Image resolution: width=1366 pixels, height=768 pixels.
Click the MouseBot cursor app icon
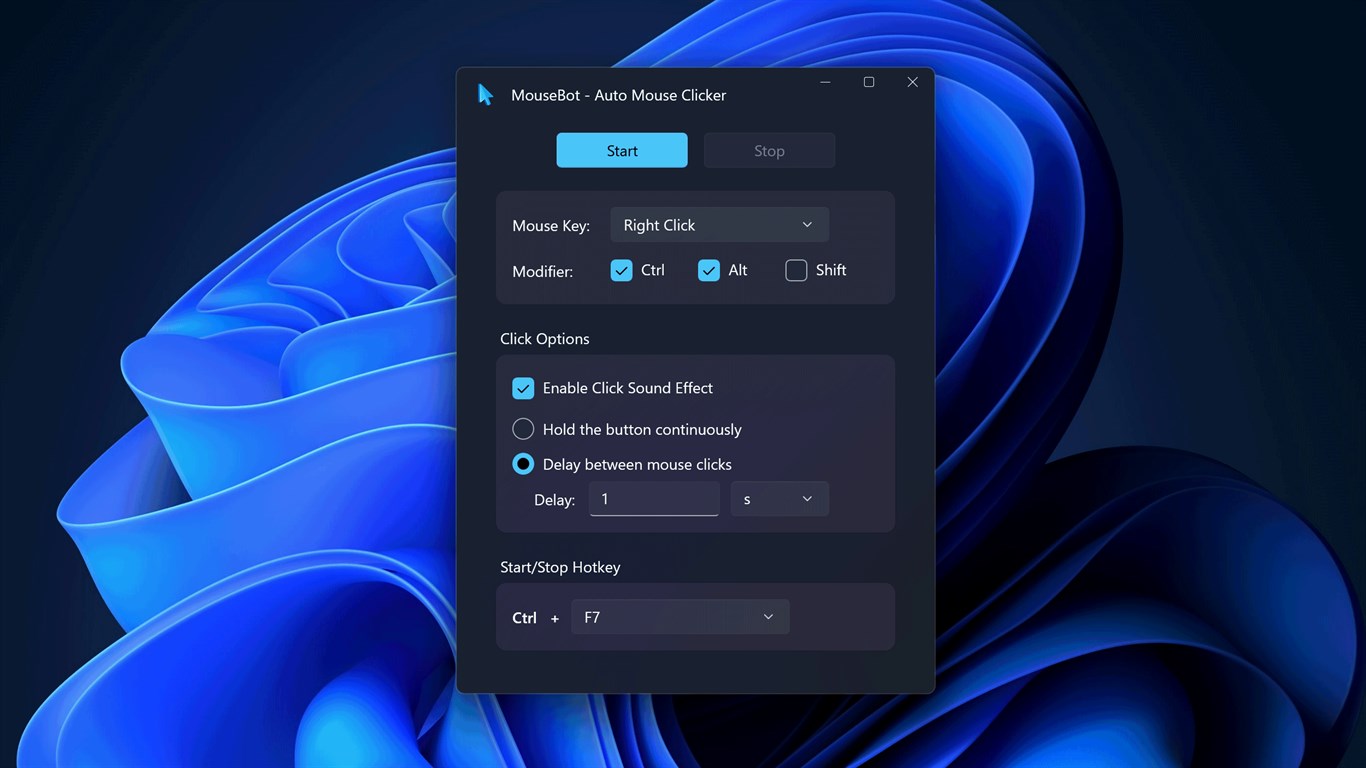click(x=486, y=95)
